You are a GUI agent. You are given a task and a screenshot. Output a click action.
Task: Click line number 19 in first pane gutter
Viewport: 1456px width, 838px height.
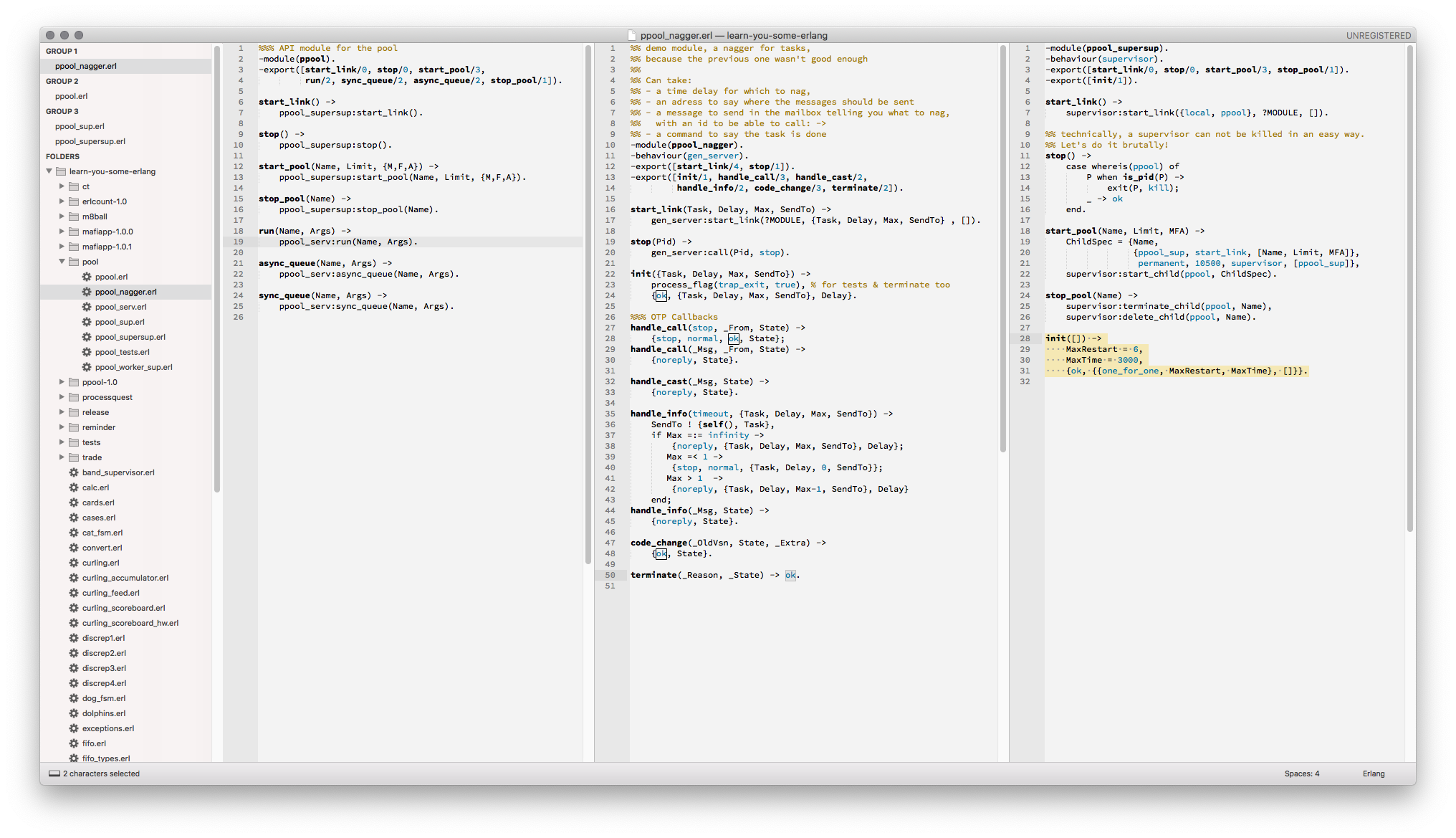(238, 242)
